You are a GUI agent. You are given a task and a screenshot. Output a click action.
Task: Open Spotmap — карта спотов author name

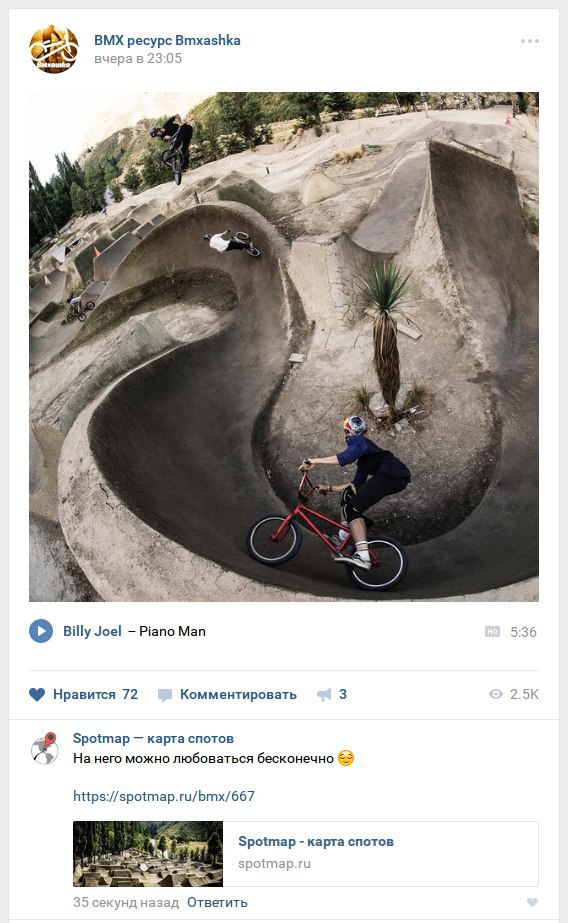(153, 738)
